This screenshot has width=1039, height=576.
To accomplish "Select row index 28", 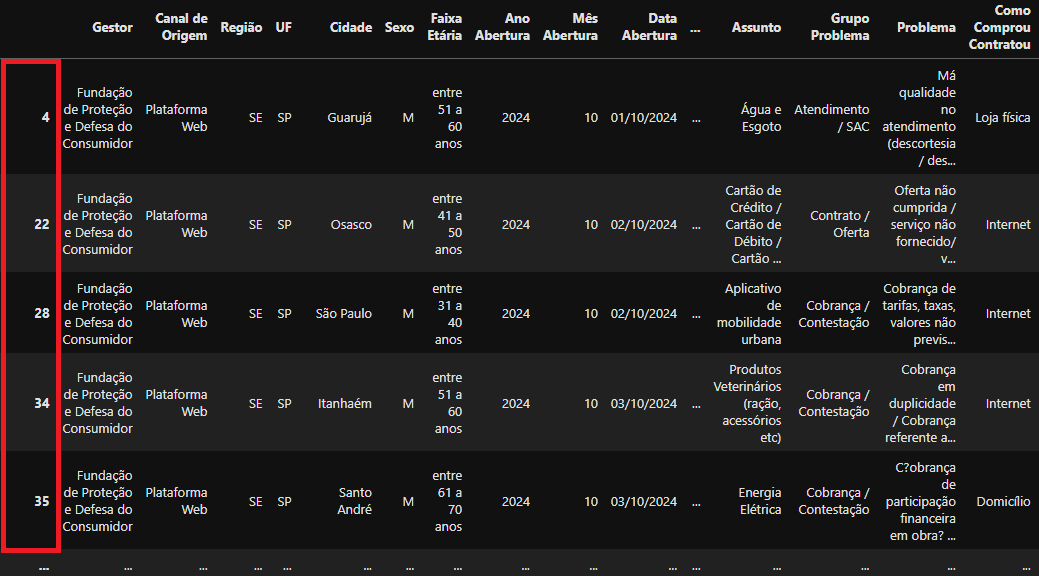I will click(42, 313).
